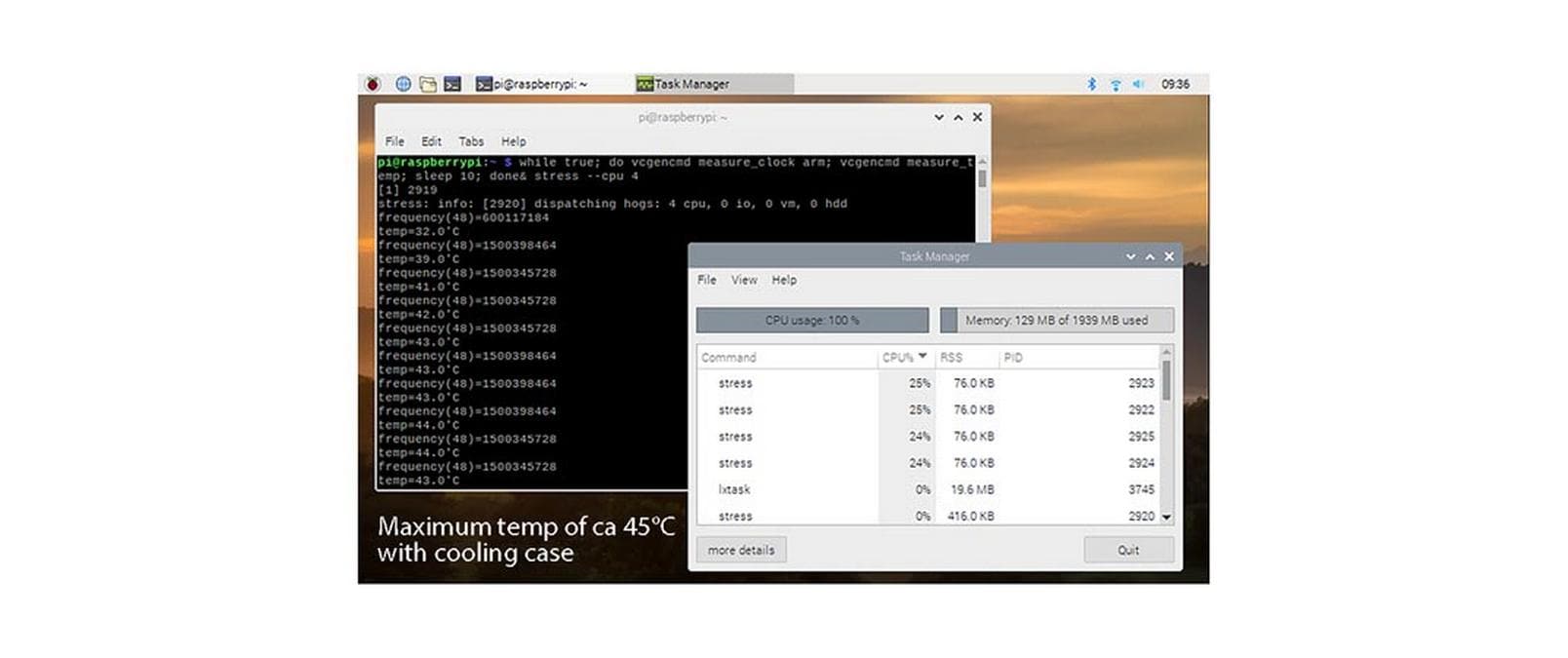
Task: Sort processes by Command column
Action: tap(788, 358)
